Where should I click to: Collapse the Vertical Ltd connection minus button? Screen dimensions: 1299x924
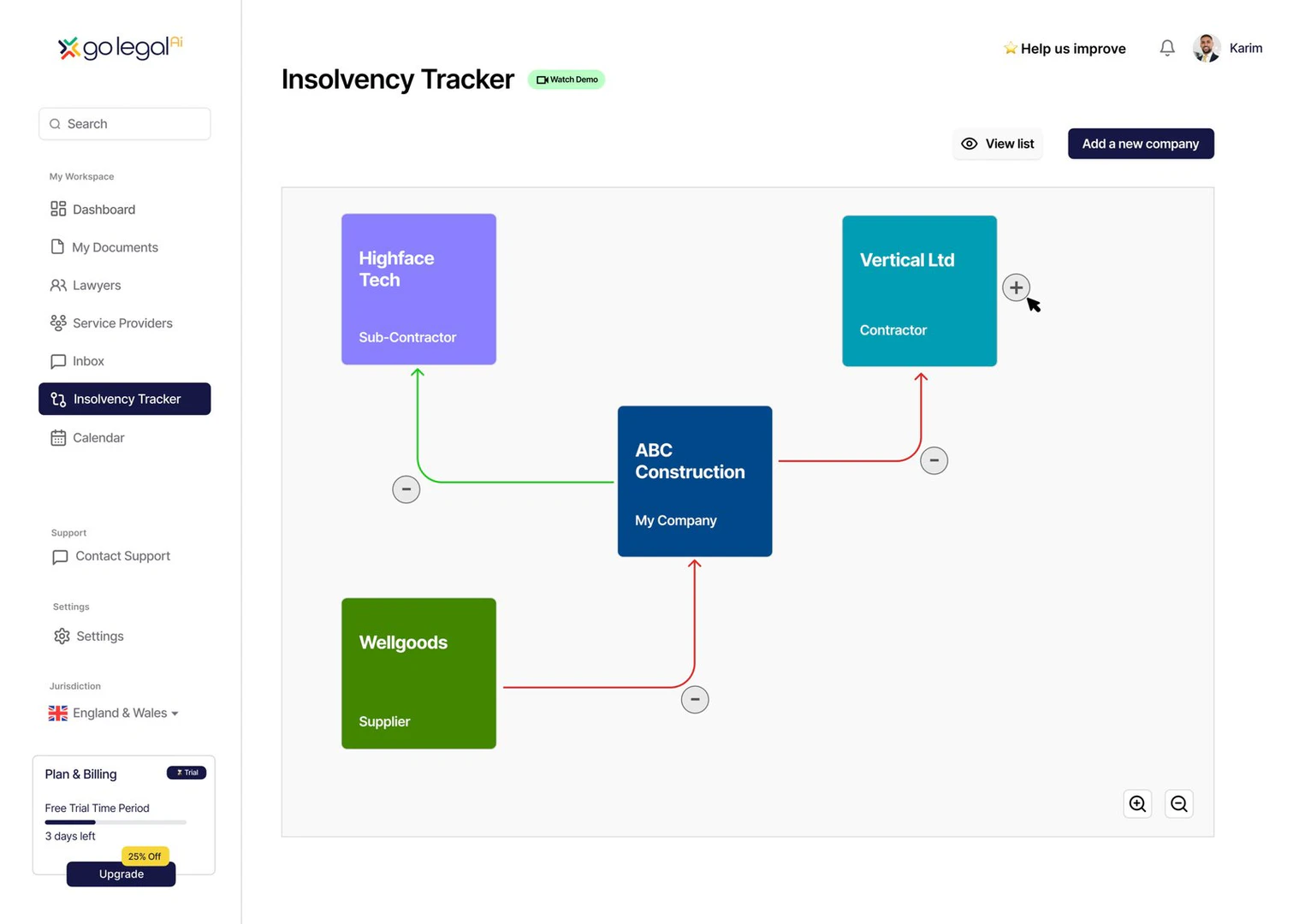(x=934, y=460)
